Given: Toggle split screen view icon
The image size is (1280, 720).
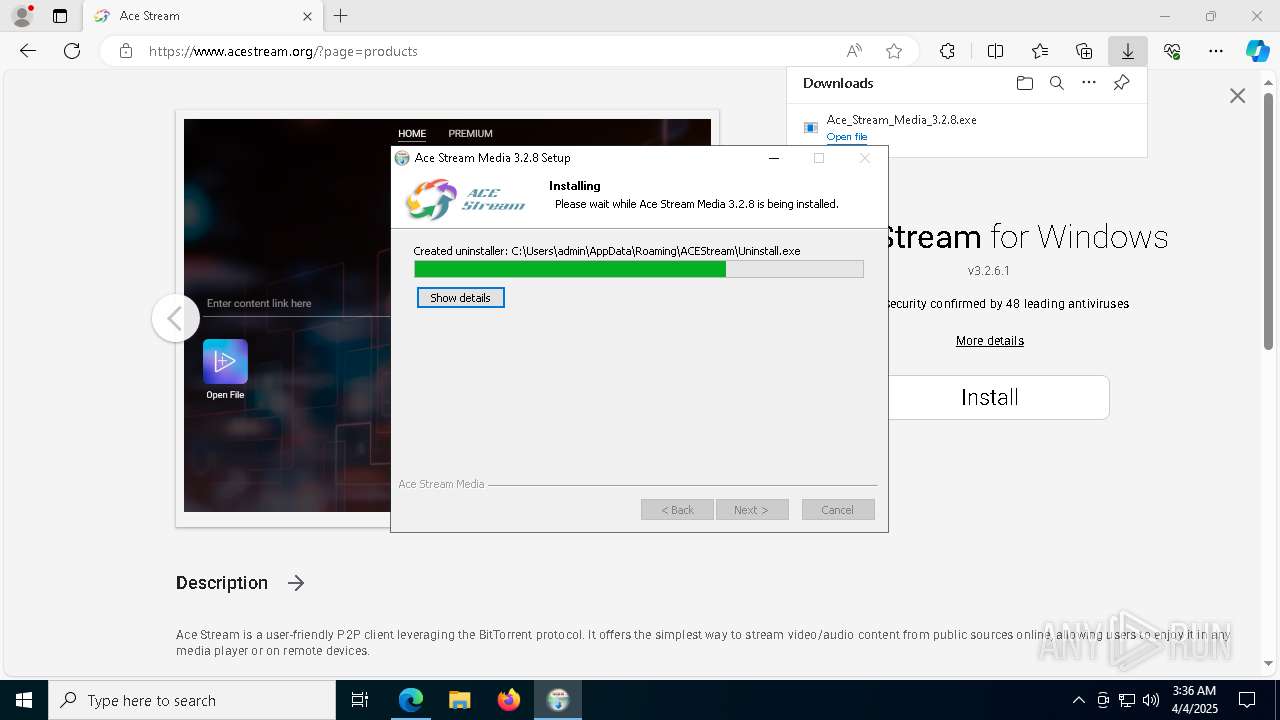Looking at the screenshot, I should tap(995, 51).
